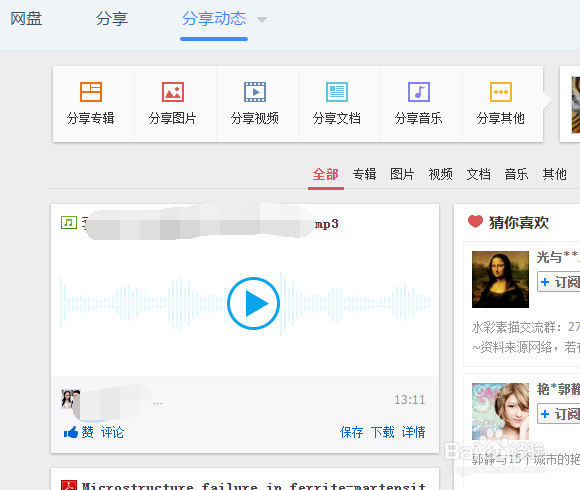
Task: Subscribe to the 艳*郭静 user
Action: [x=559, y=413]
